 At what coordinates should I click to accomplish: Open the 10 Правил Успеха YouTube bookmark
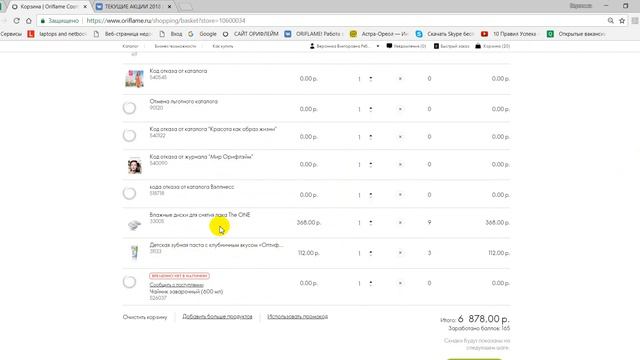click(509, 34)
